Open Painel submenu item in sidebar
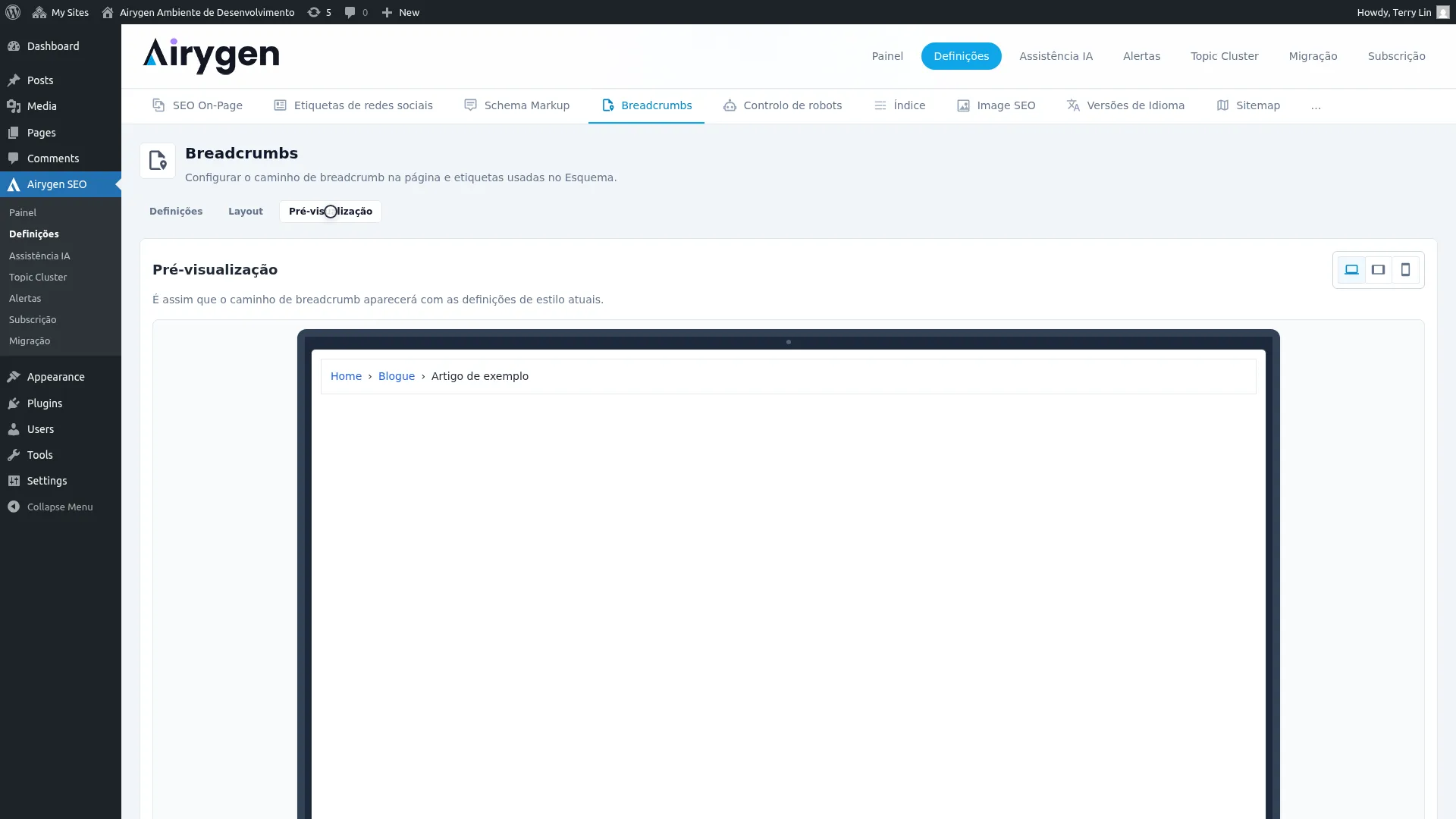The image size is (1456, 819). (x=23, y=213)
